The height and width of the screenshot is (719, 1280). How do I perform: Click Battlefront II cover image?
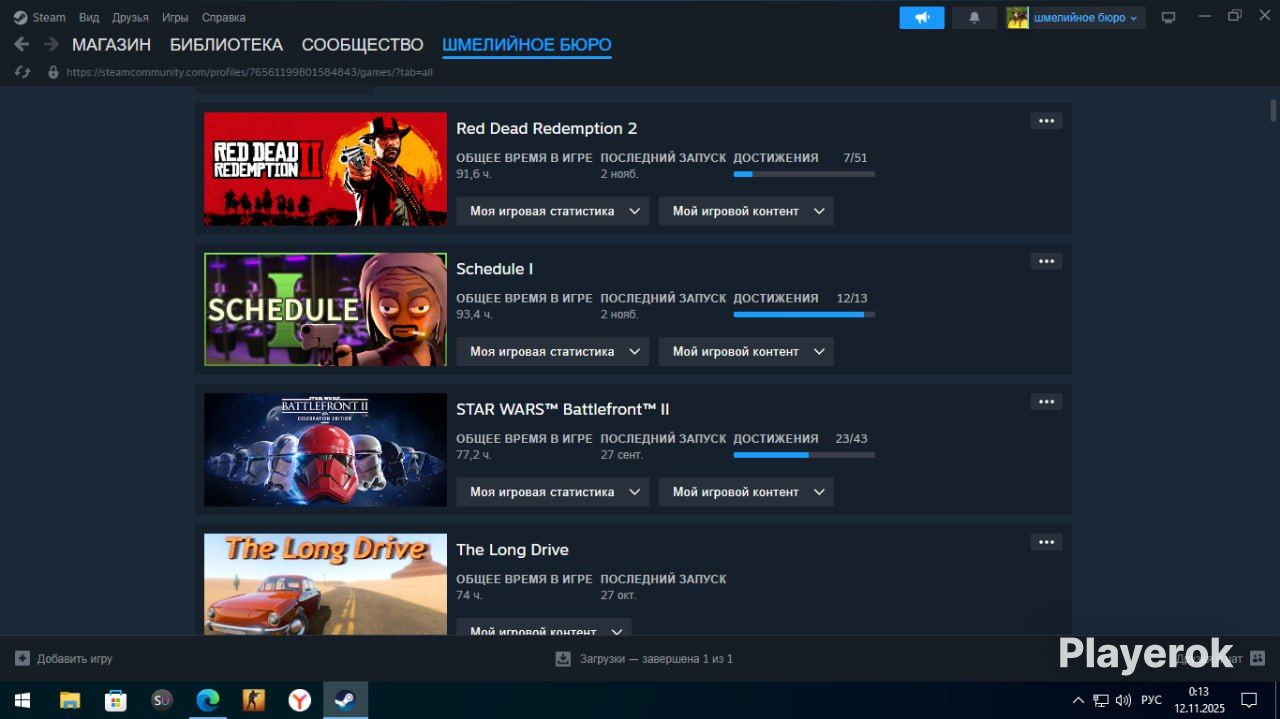point(325,450)
